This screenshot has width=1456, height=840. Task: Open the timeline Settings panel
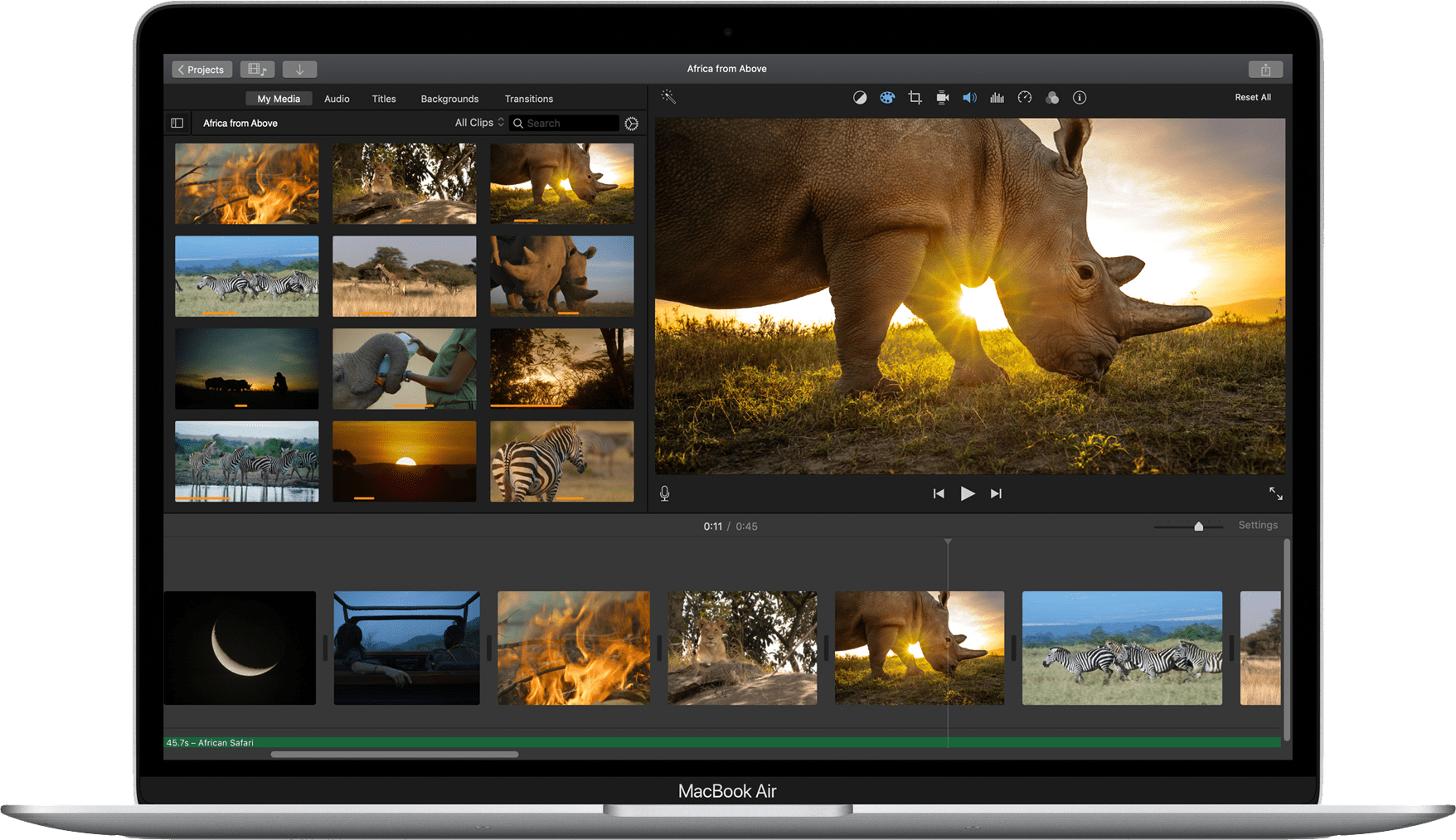1258,525
